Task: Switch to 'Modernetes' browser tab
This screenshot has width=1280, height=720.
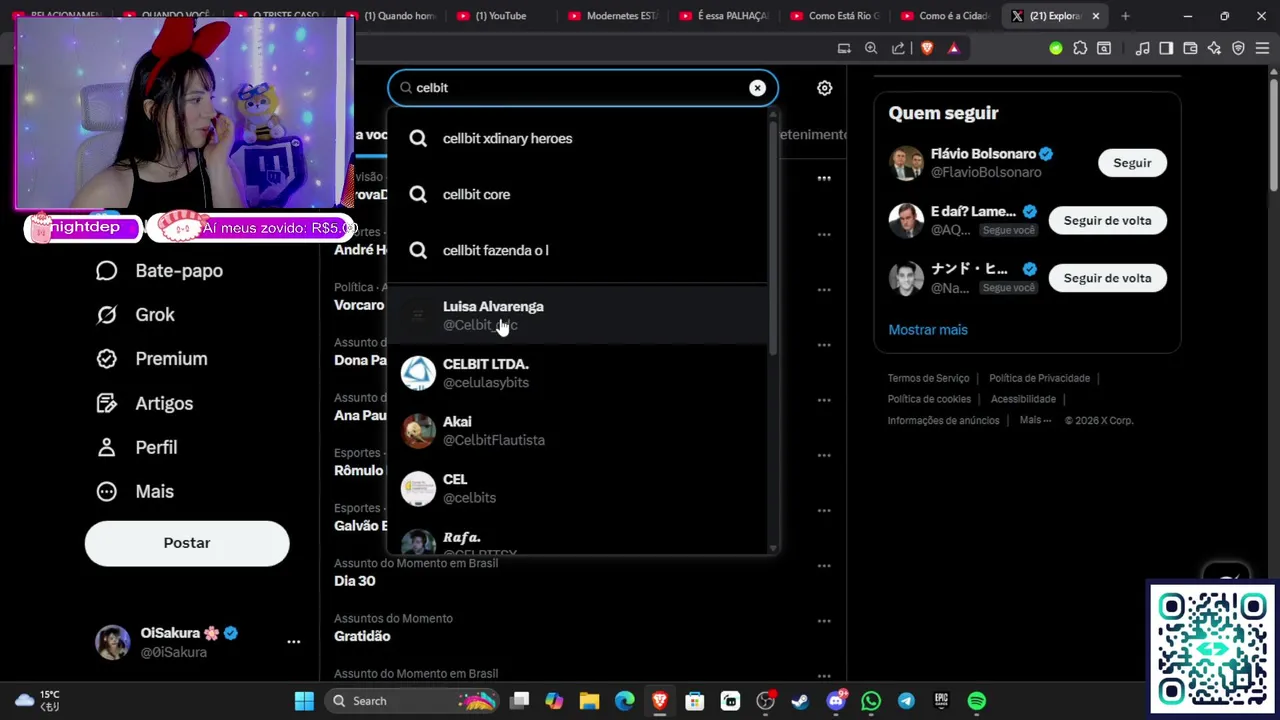Action: click(x=612, y=16)
